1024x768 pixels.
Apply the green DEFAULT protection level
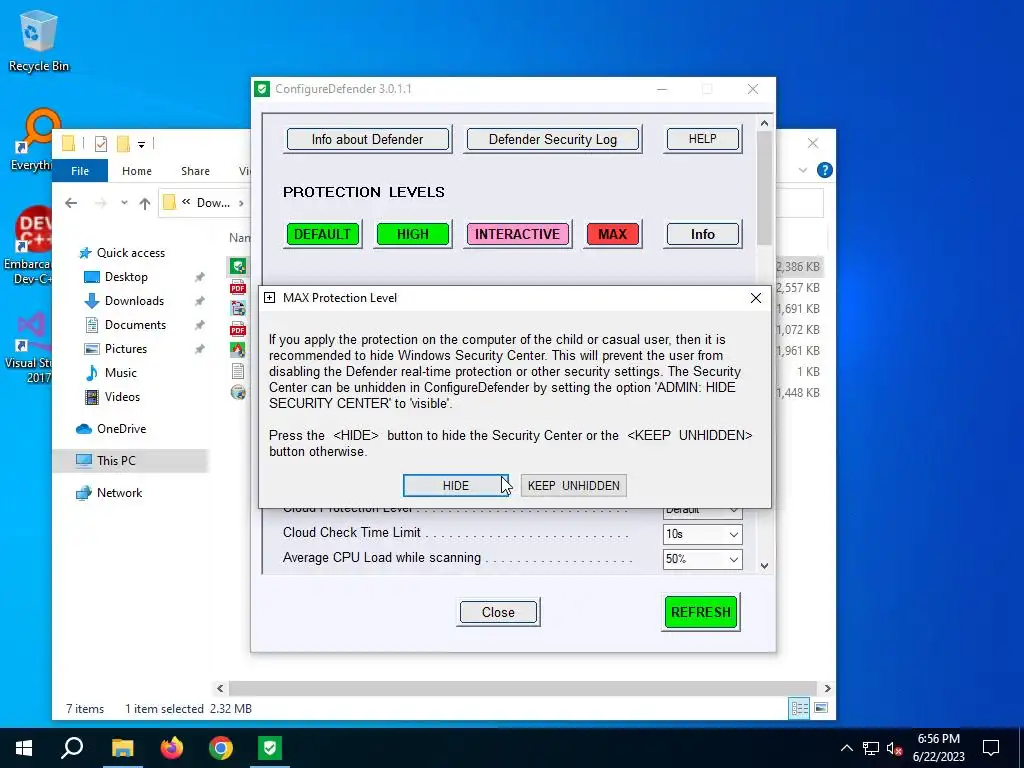323,234
